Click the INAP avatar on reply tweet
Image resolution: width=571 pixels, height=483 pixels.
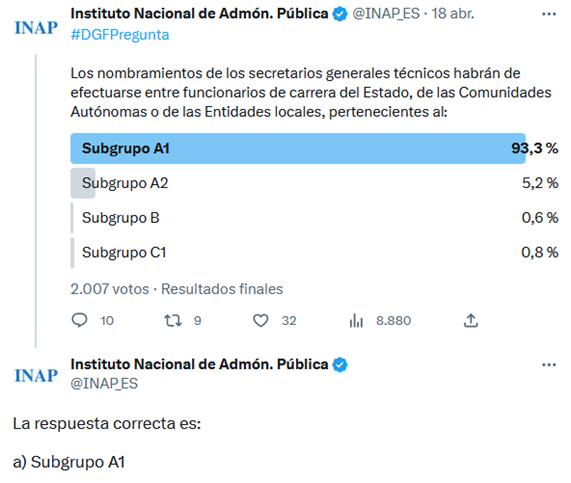point(36,376)
